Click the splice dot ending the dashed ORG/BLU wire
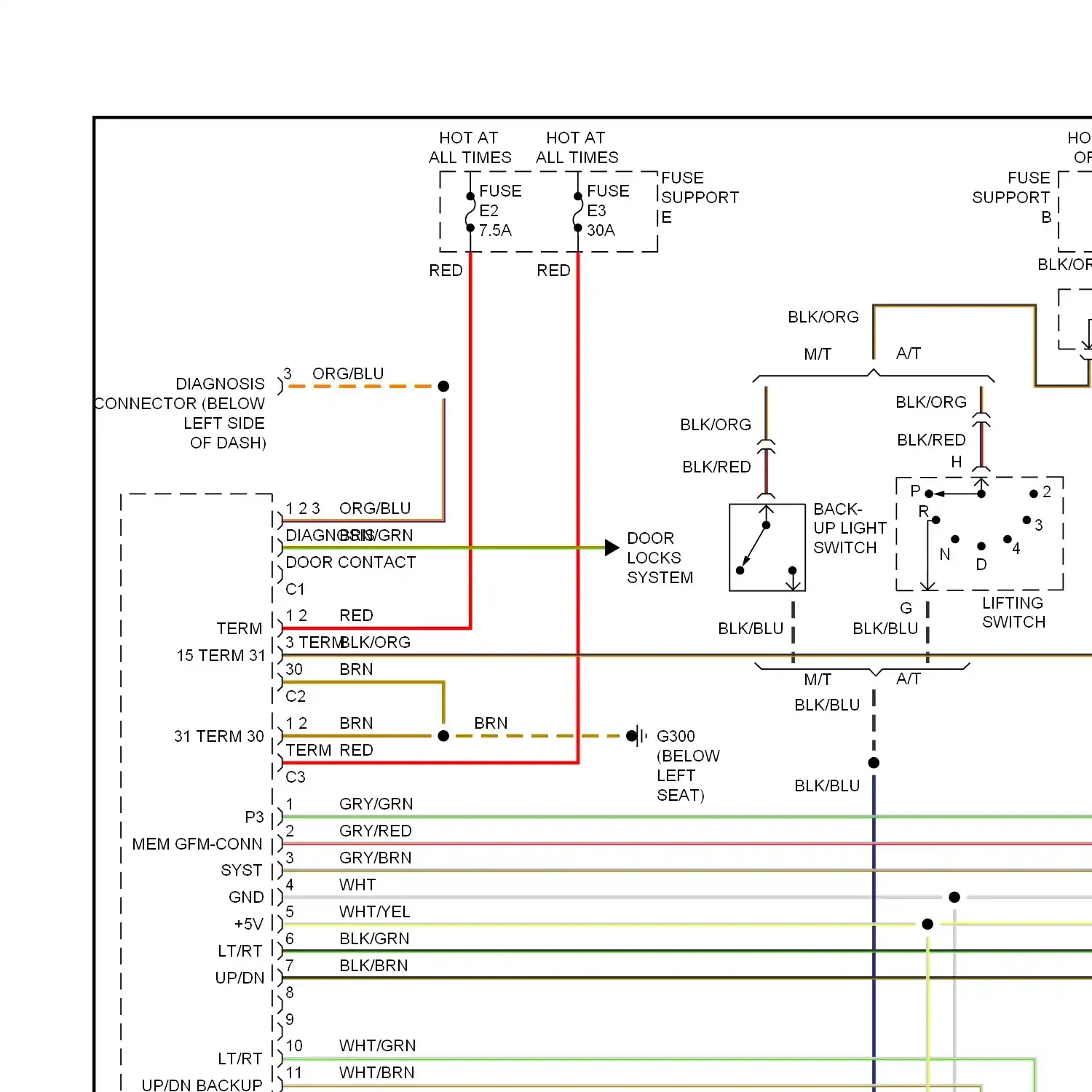The image size is (1092, 1092). [x=443, y=386]
